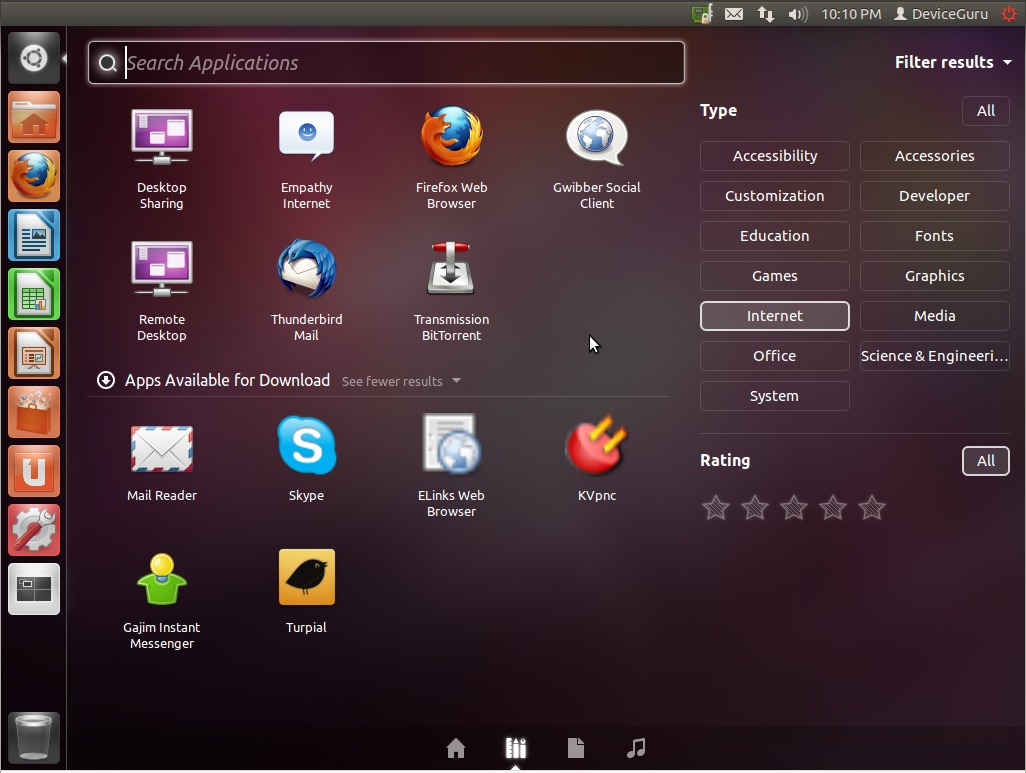Switch to the Home lens tab
The image size is (1026, 773).
pyautogui.click(x=455, y=747)
